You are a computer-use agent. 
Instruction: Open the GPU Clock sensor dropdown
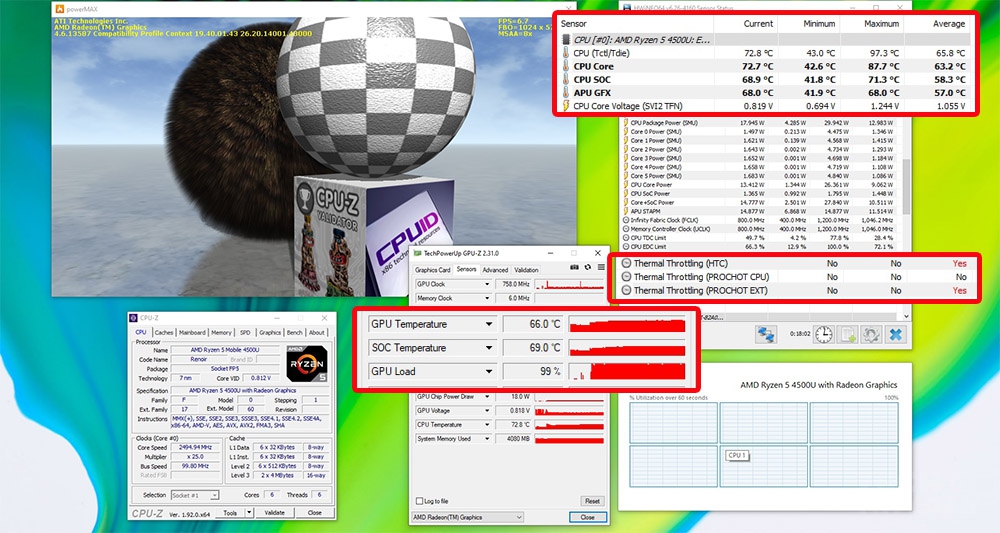tap(487, 284)
